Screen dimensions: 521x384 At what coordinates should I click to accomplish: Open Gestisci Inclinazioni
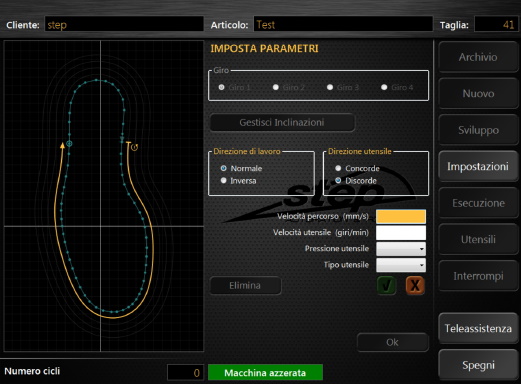282,122
